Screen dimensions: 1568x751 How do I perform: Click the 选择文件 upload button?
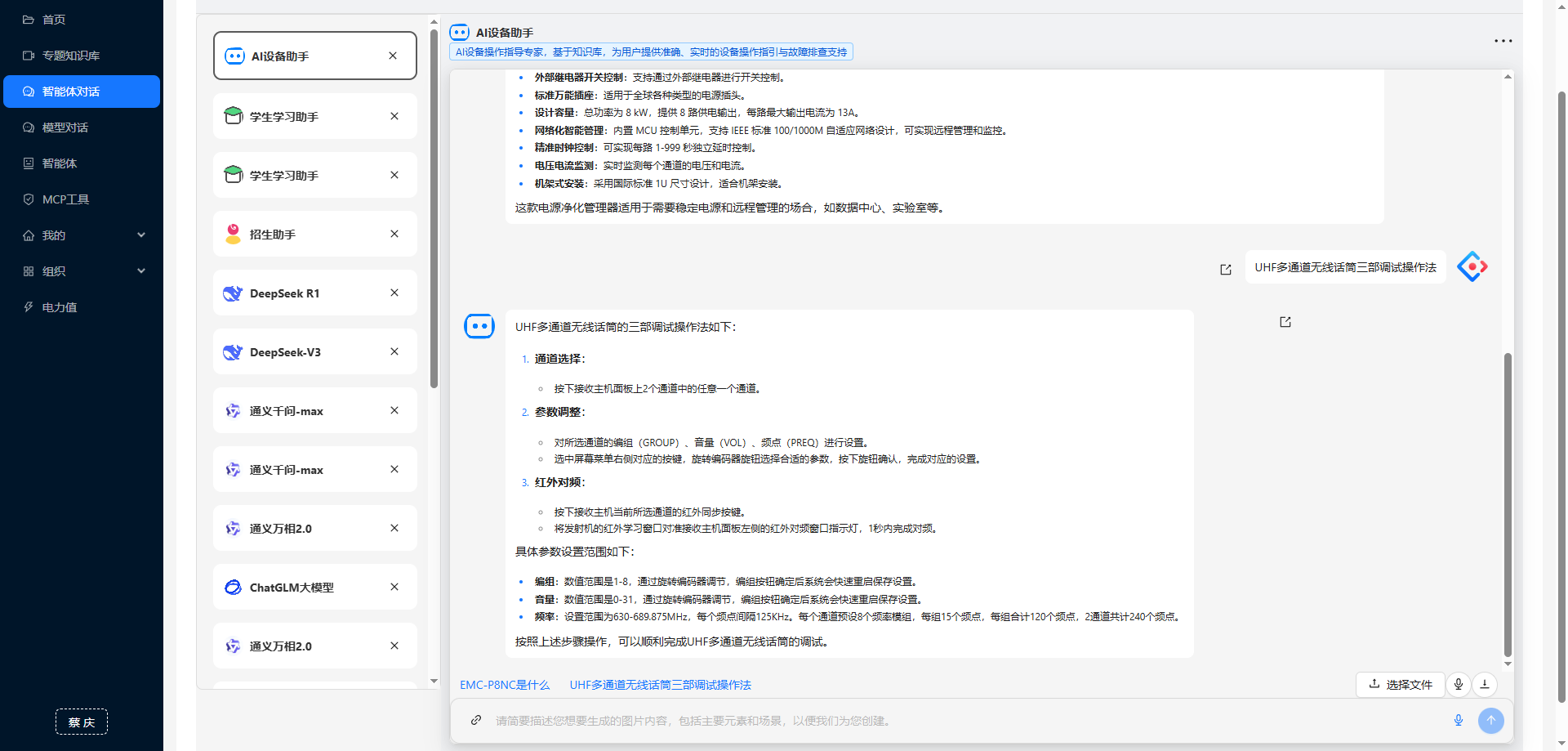(x=1400, y=684)
